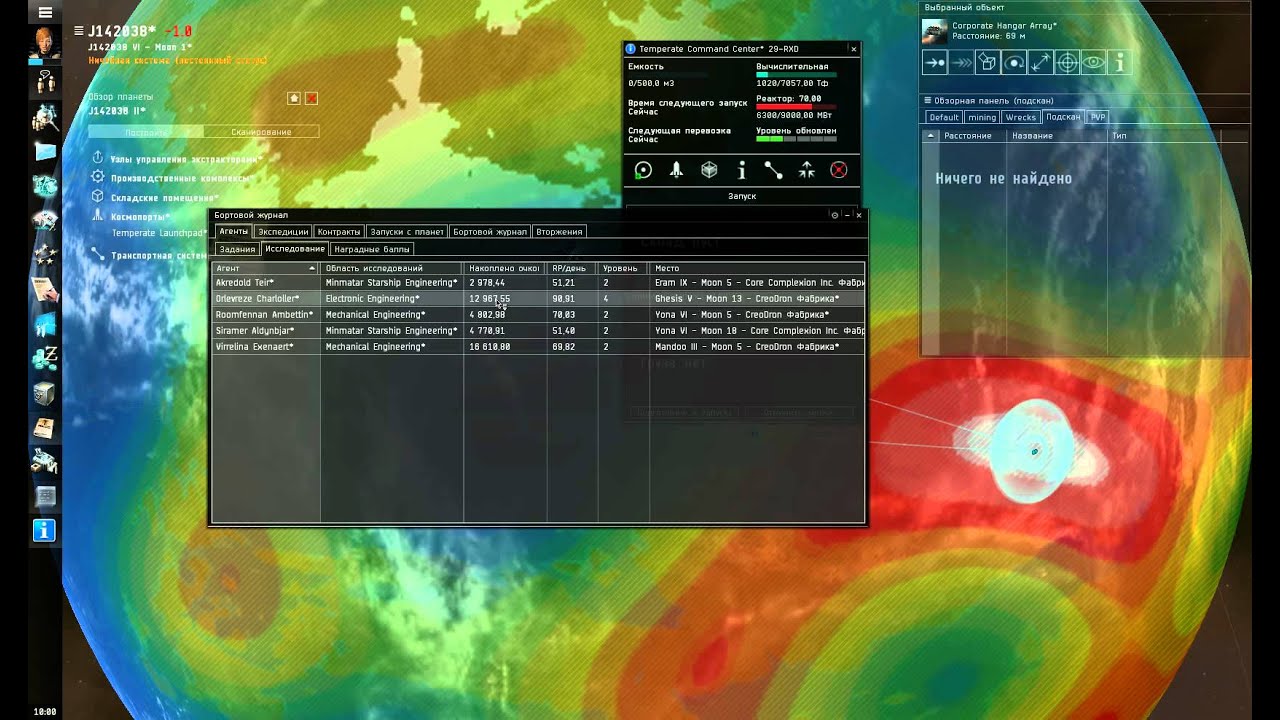Select the Построить planet mode tab
Viewport: 1280px width, 720px height.
coord(146,132)
